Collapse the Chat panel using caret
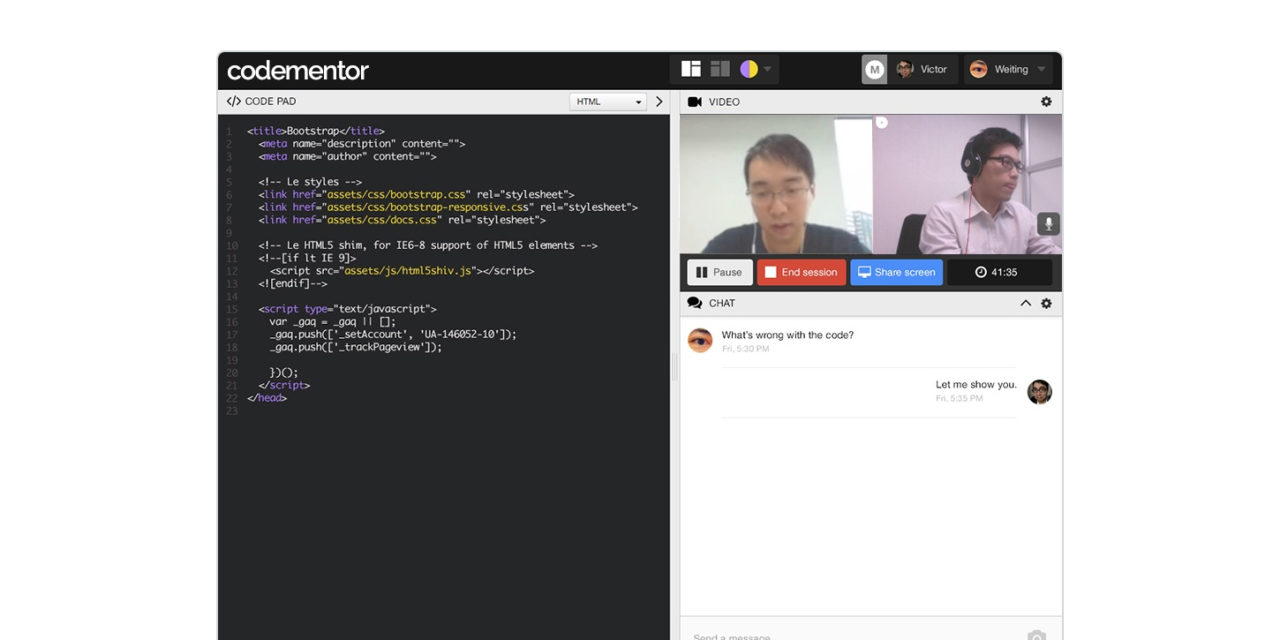Viewport: 1280px width, 640px height. click(1025, 303)
